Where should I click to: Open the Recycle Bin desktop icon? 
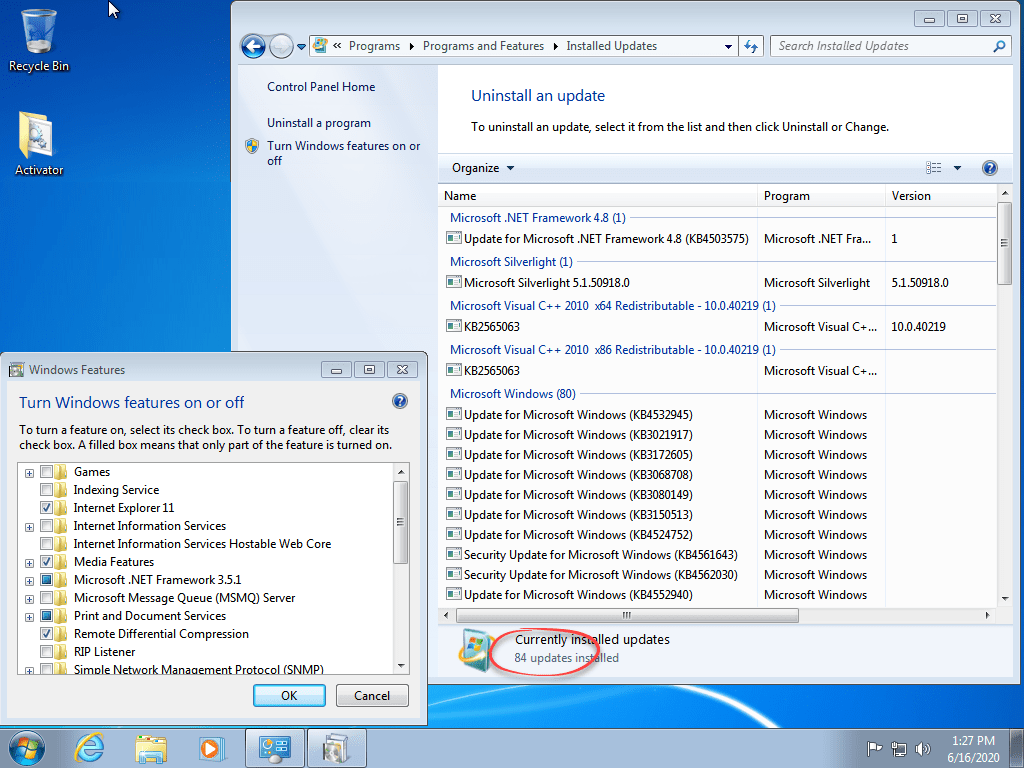click(x=39, y=40)
